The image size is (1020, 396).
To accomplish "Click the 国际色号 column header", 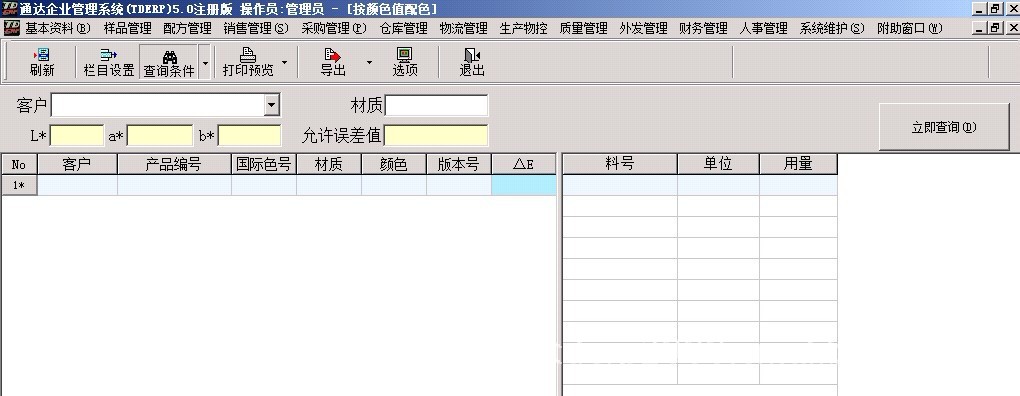I will pyautogui.click(x=263, y=165).
